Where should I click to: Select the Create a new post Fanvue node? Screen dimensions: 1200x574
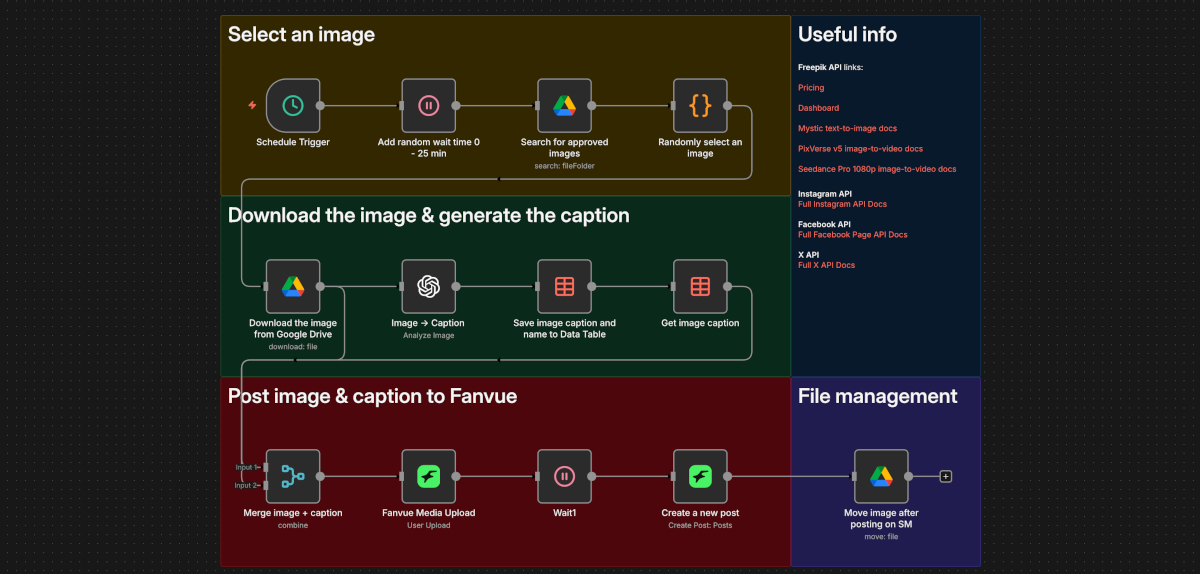700,476
